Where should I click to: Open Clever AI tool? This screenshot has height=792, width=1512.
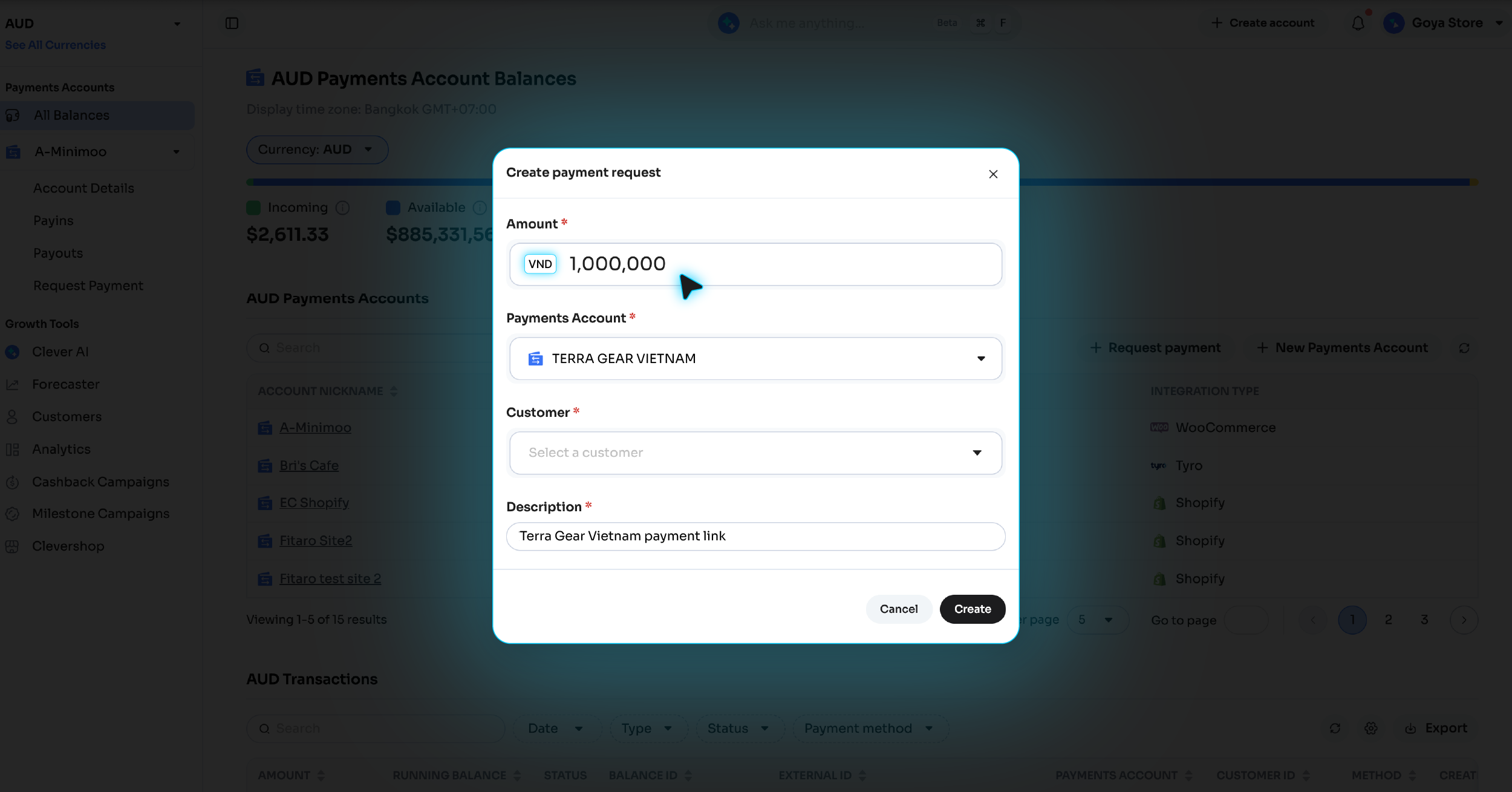tap(60, 352)
